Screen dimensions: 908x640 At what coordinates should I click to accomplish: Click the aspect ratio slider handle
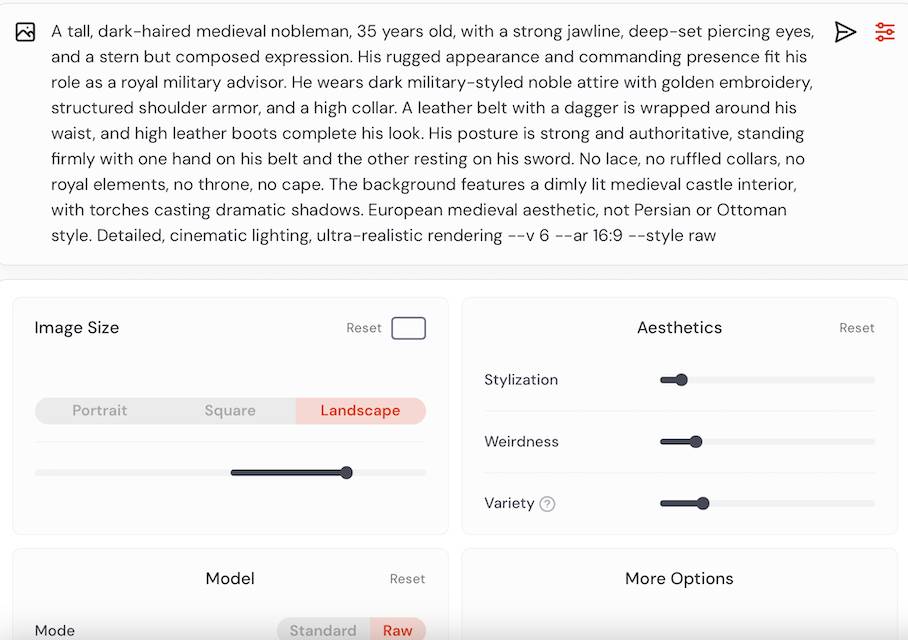coord(346,473)
